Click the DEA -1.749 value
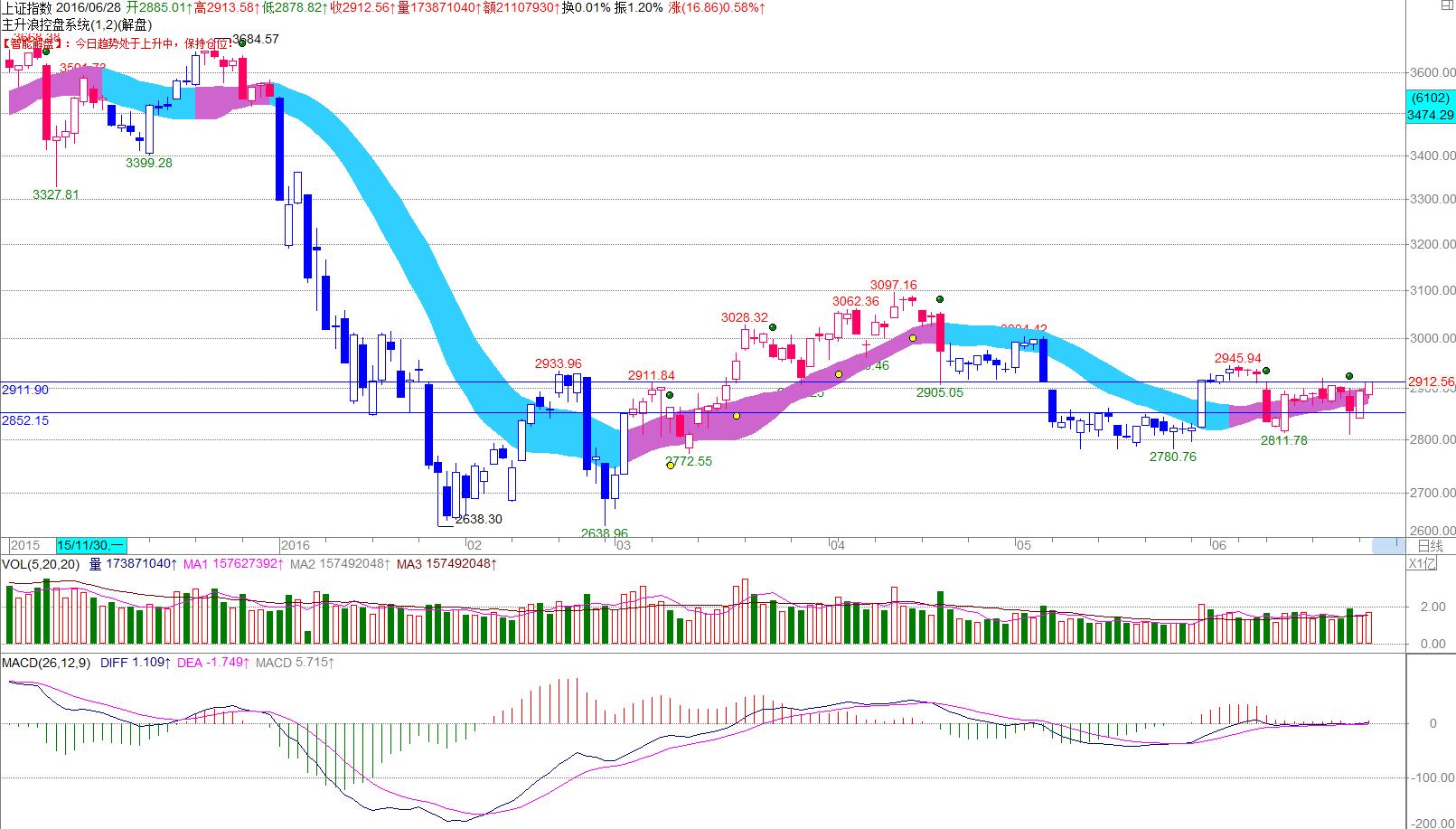This screenshot has width=1456, height=829. click(x=212, y=663)
